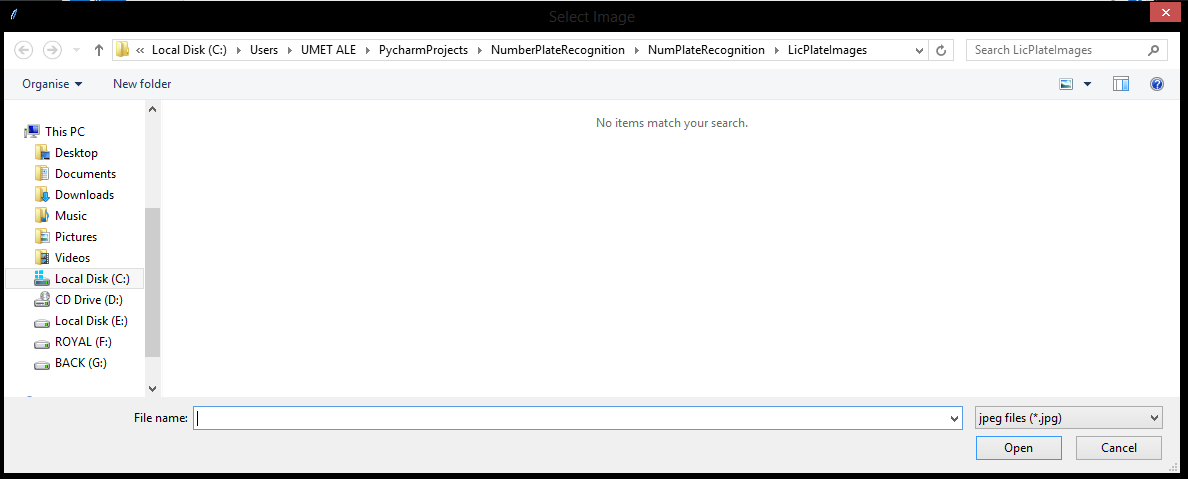Click the Forward navigation arrow
Image resolution: width=1188 pixels, height=479 pixels.
(52, 50)
